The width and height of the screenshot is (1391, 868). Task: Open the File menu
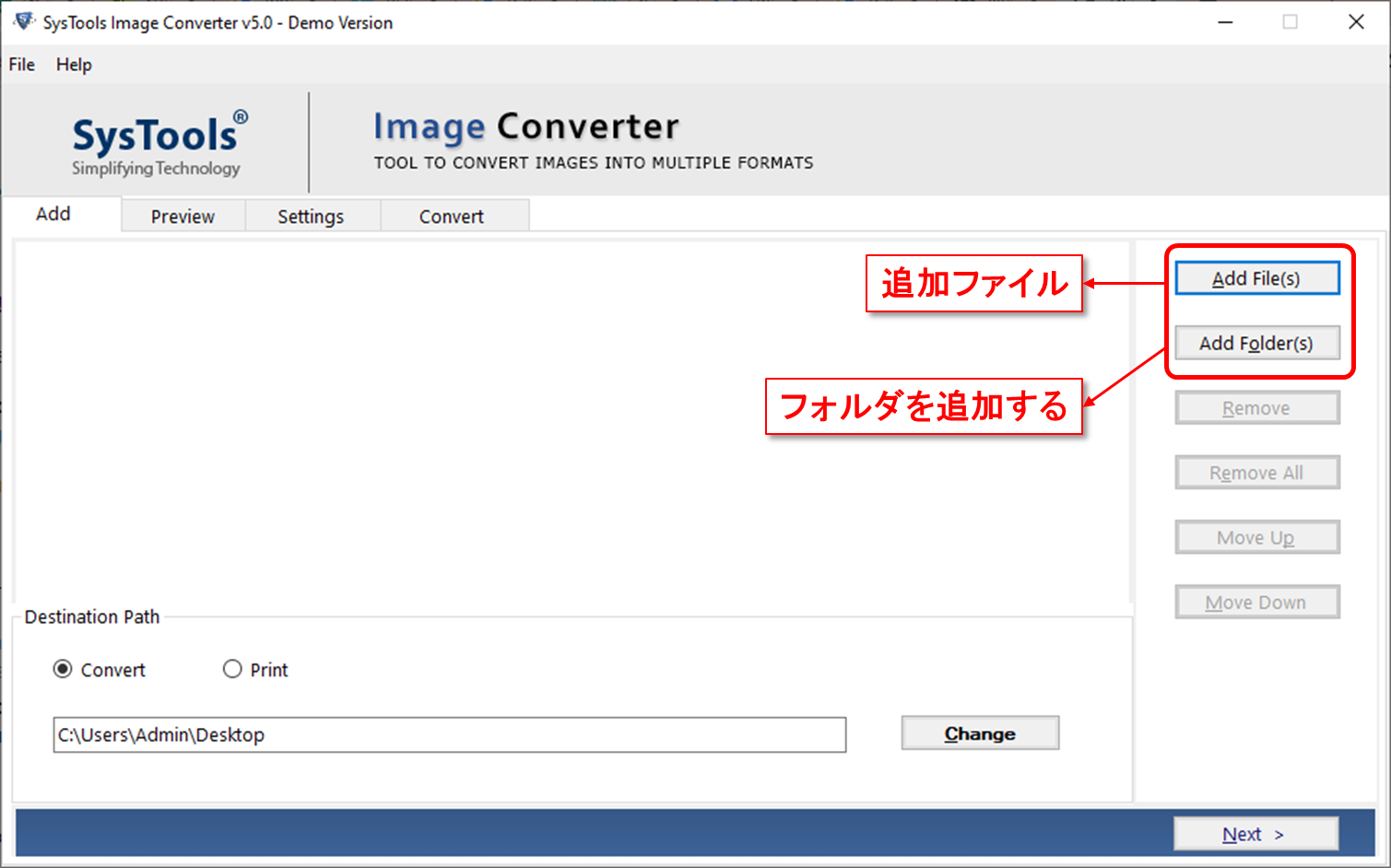pyautogui.click(x=20, y=65)
